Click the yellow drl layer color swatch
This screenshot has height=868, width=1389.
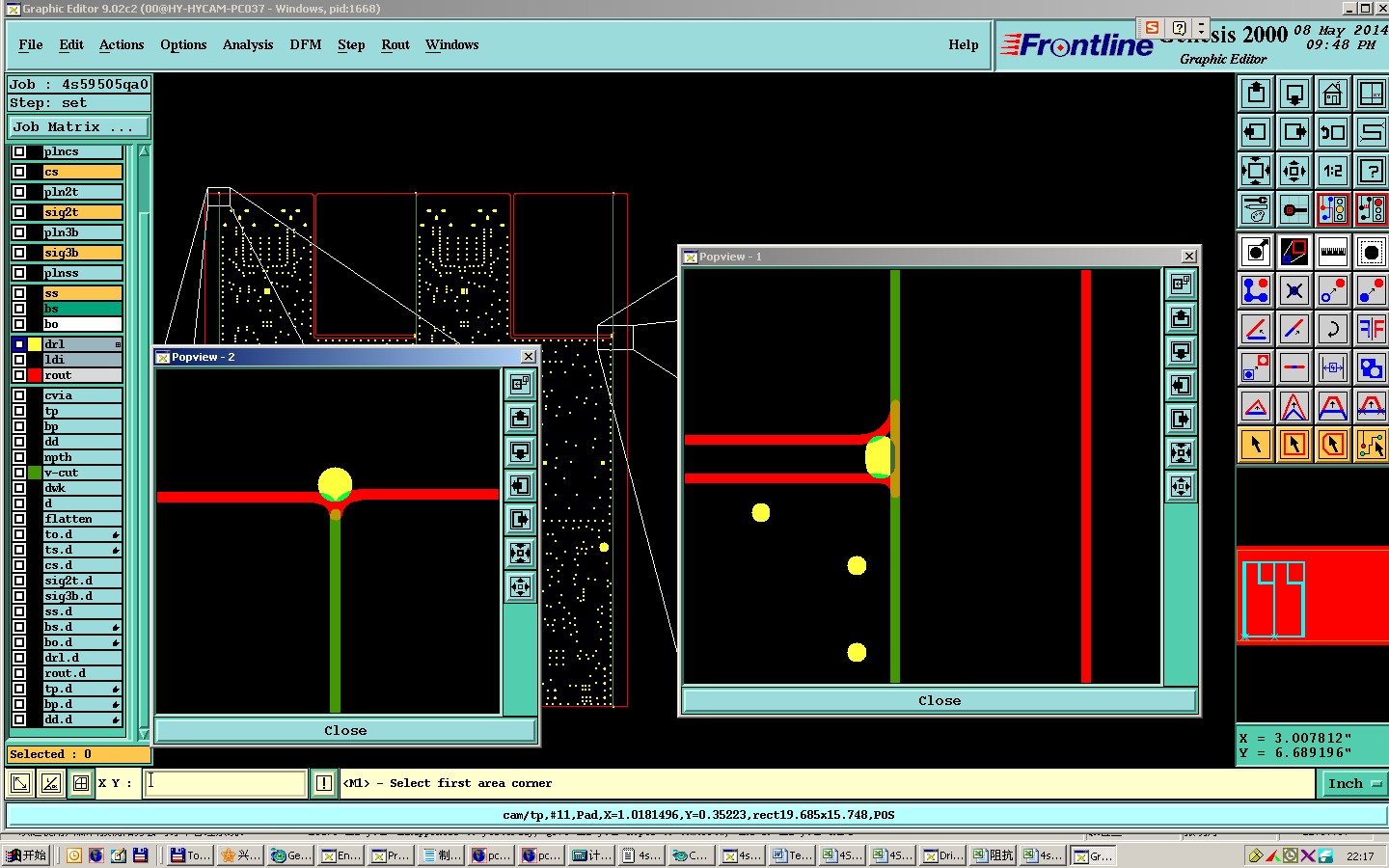click(x=35, y=344)
